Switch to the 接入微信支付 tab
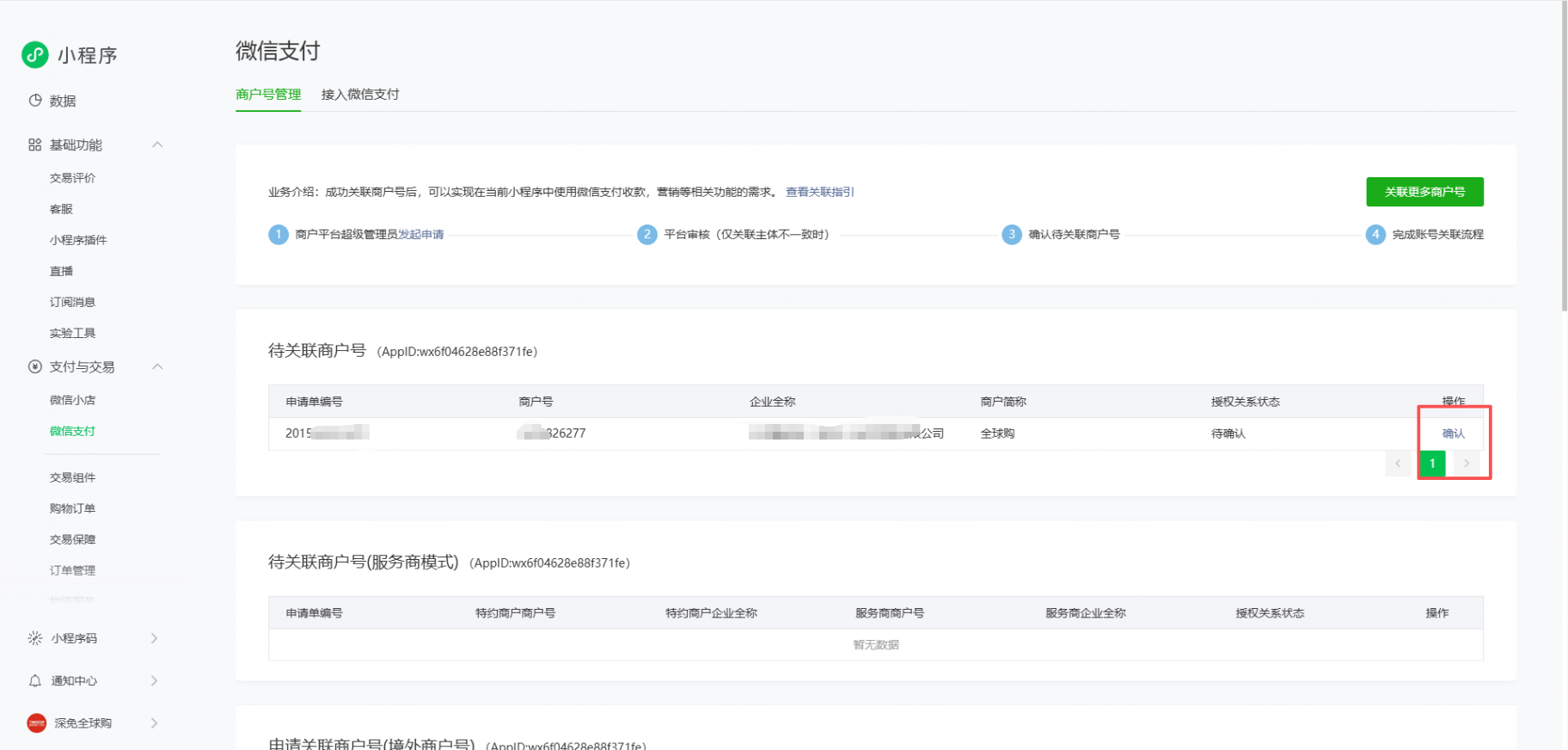This screenshot has width=1568, height=750. (x=360, y=95)
